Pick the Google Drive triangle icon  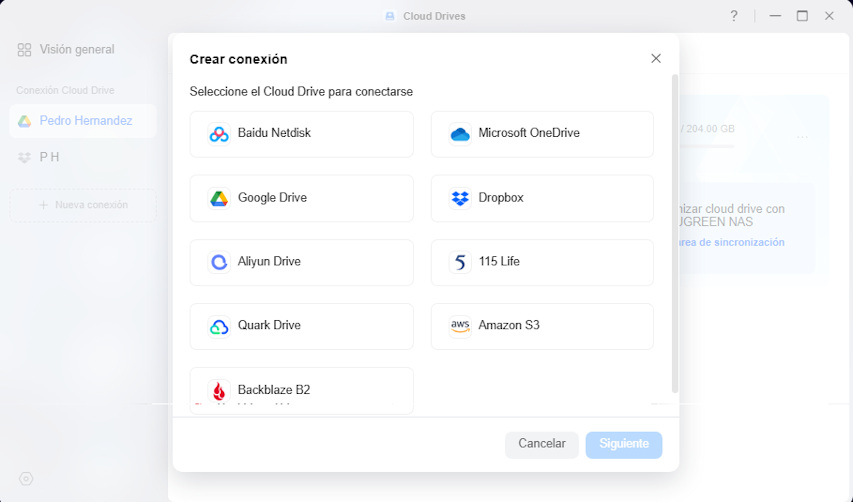[219, 199]
